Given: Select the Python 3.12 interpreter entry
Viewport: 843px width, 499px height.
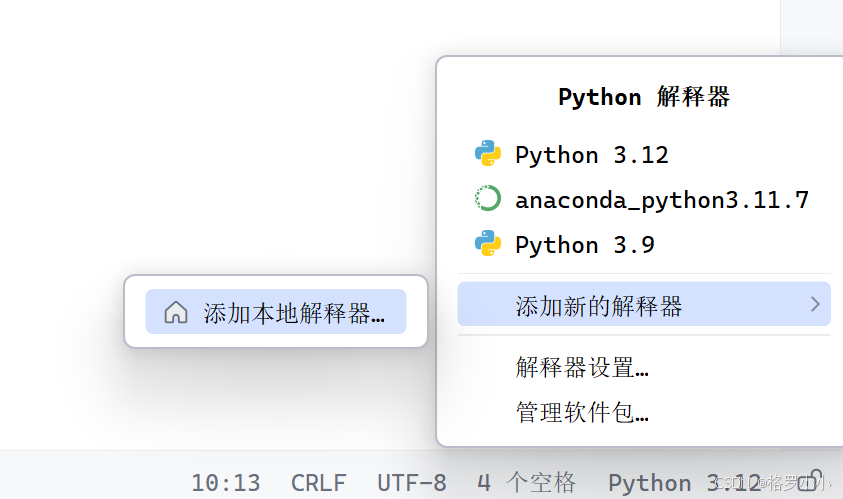Looking at the screenshot, I should click(x=644, y=155).
